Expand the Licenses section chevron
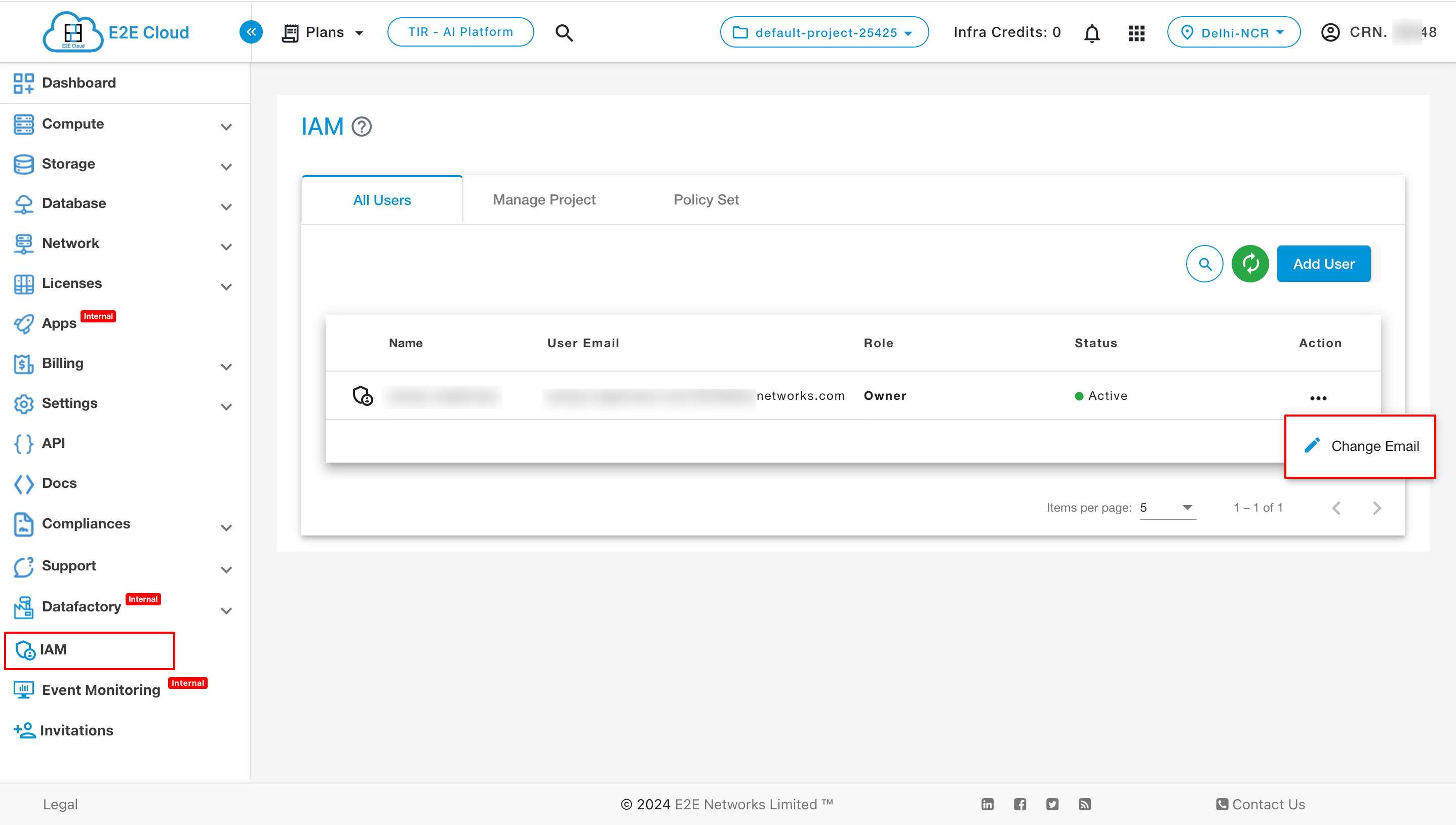The image size is (1456, 825). [226, 286]
